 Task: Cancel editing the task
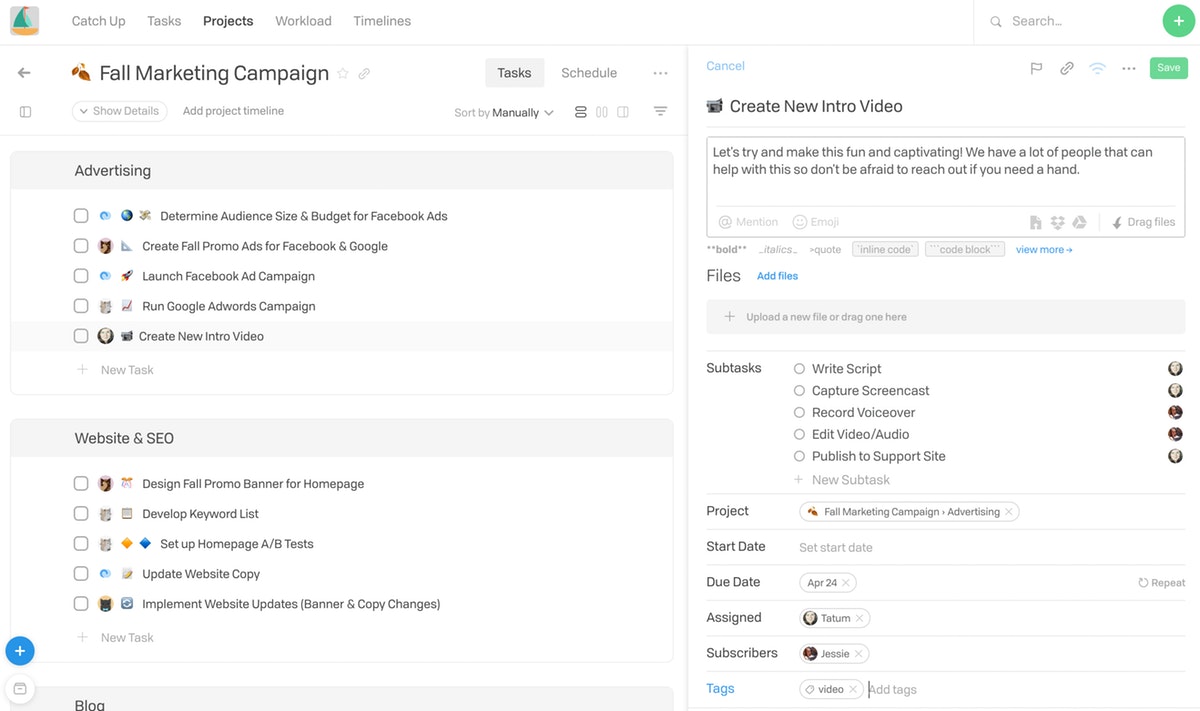pyautogui.click(x=725, y=66)
